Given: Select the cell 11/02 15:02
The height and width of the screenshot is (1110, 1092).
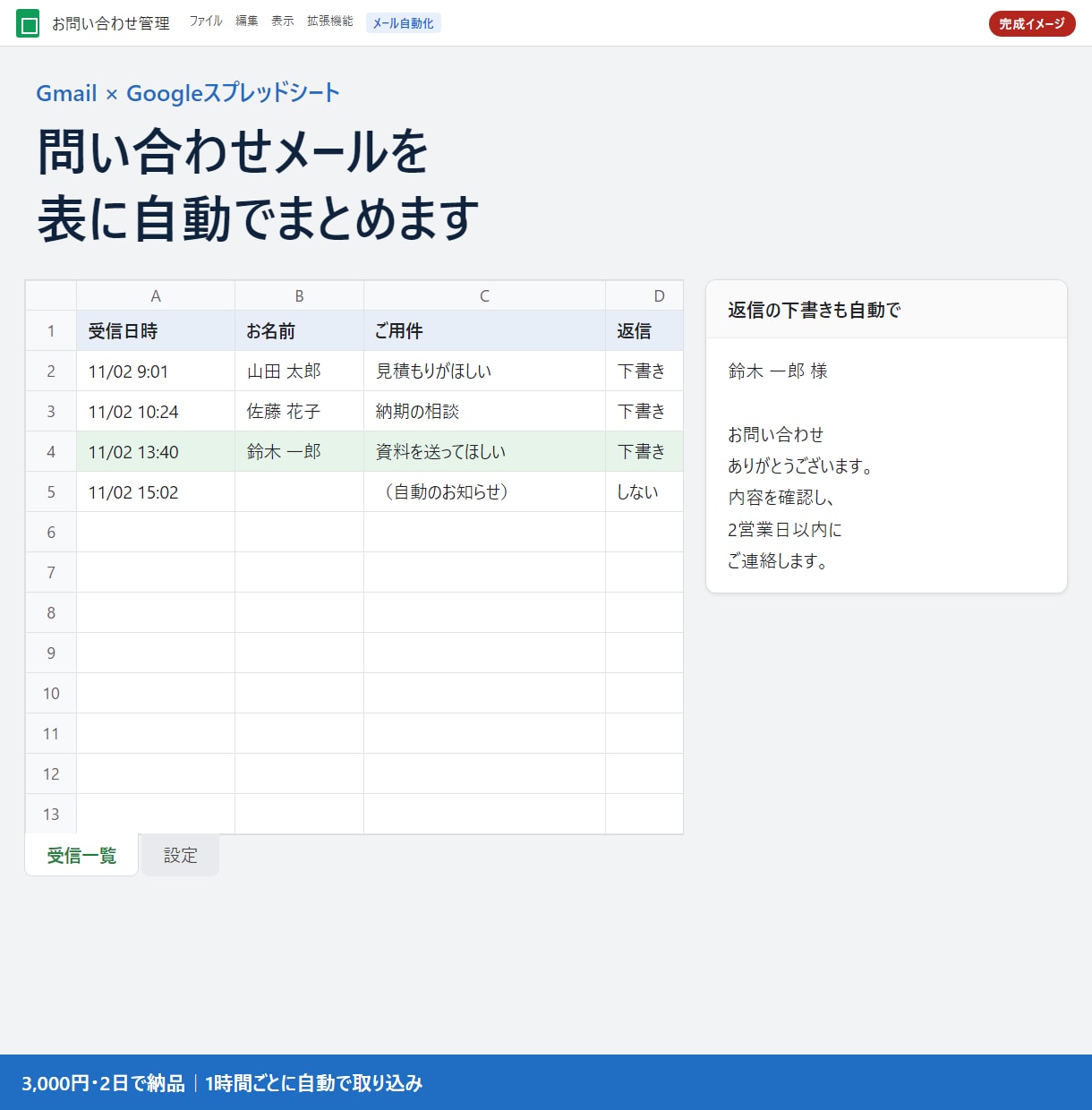Looking at the screenshot, I should point(156,492).
